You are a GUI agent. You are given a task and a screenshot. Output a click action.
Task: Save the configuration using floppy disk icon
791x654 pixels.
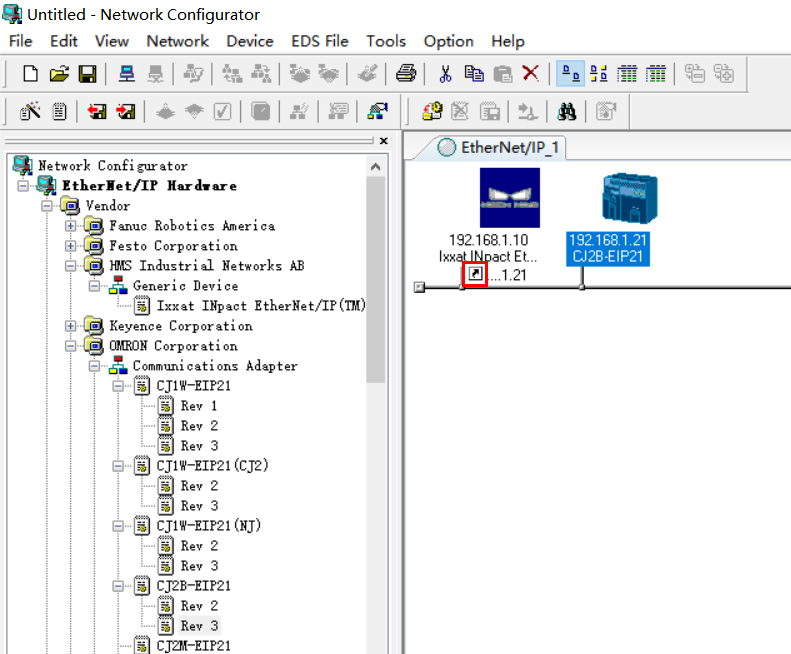(x=87, y=73)
